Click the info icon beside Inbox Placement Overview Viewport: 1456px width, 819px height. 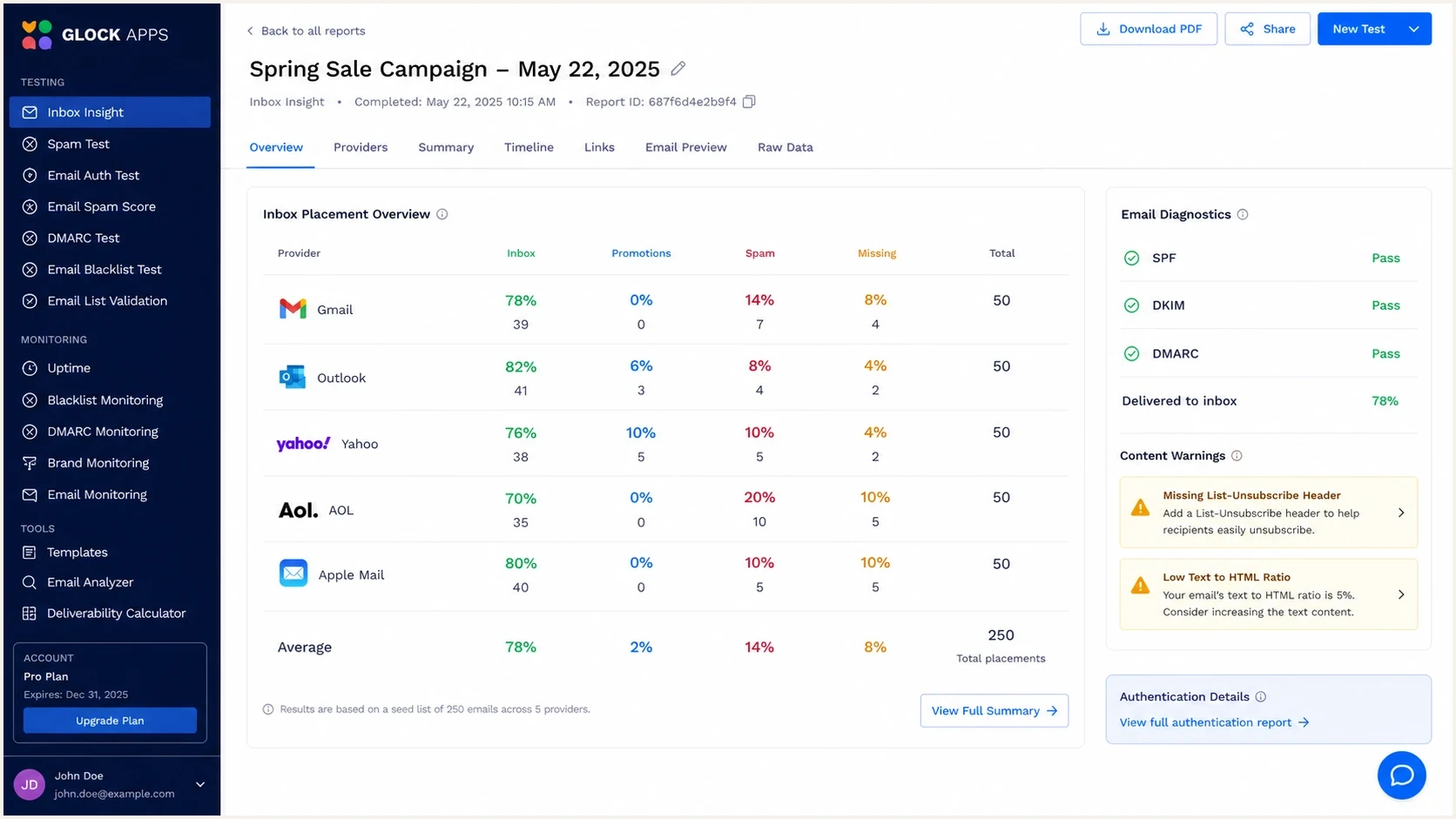coord(442,214)
